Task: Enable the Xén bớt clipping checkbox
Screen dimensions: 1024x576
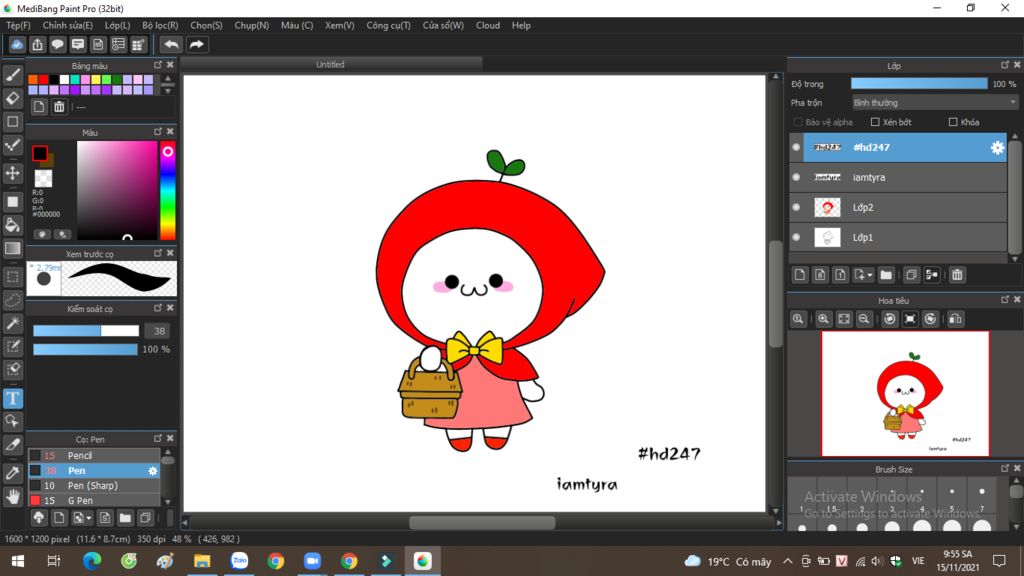Action: pos(875,122)
